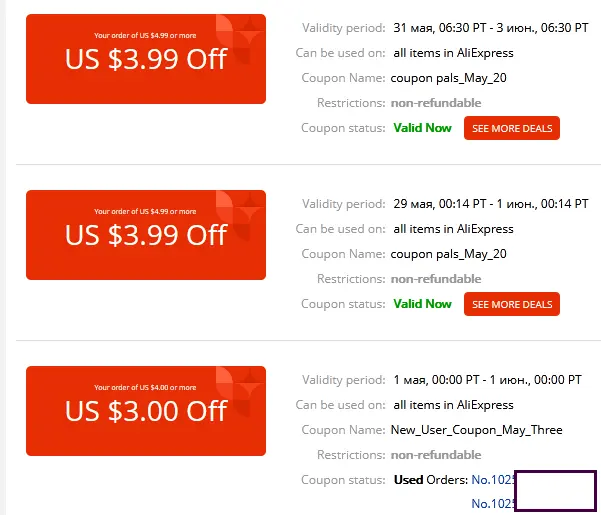Open the first used order number link
Viewport: 601px width, 515px height.
pos(493,480)
